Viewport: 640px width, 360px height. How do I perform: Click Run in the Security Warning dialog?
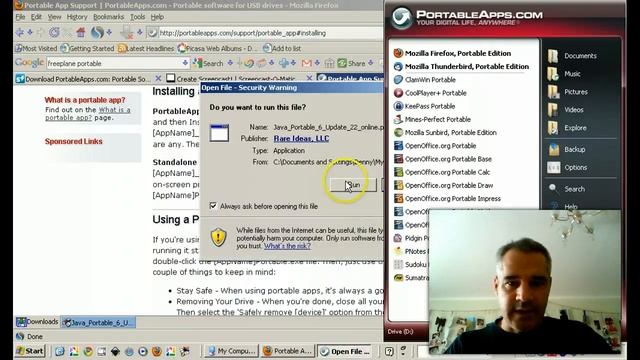coord(353,185)
